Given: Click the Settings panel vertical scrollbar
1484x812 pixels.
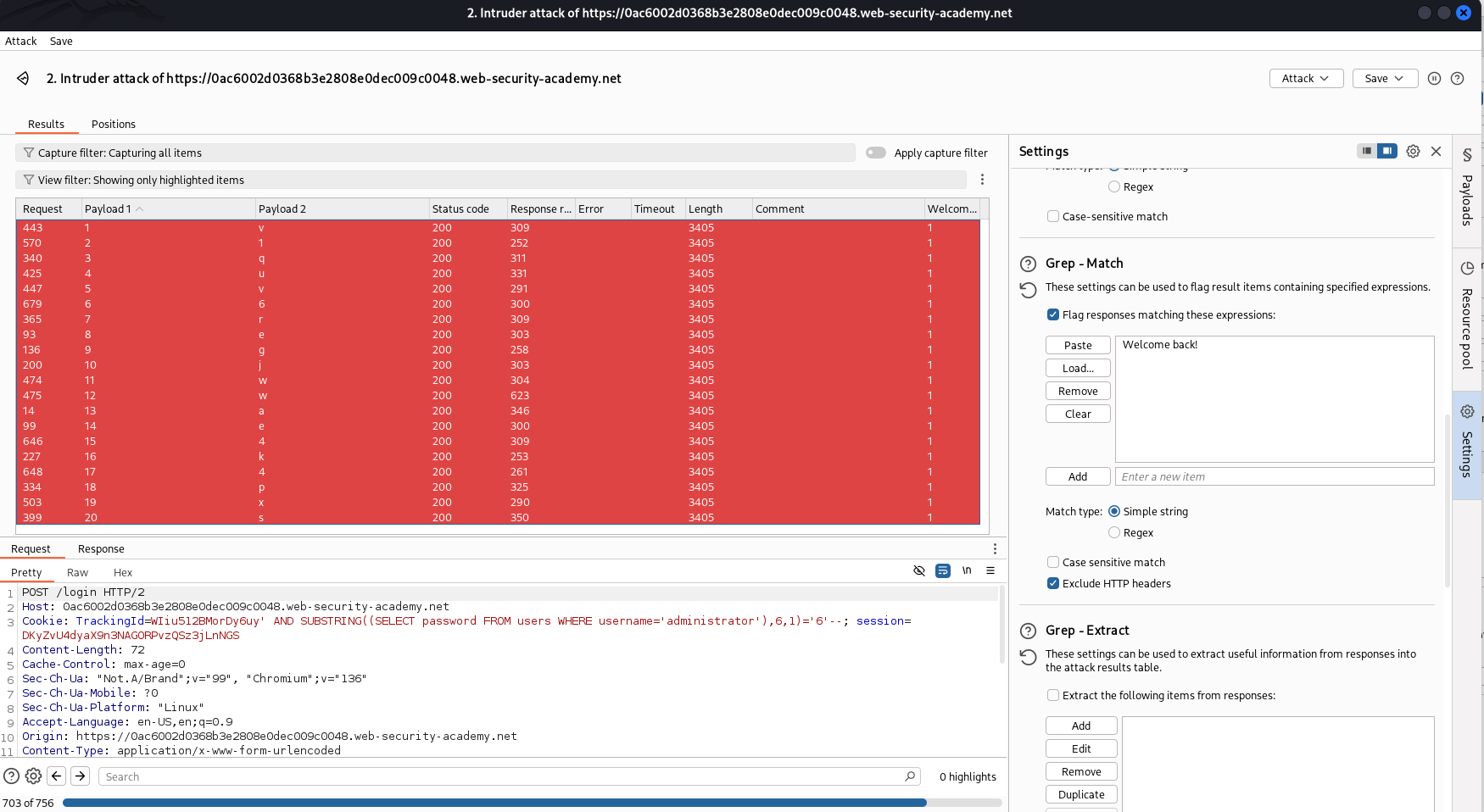Looking at the screenshot, I should (x=1447, y=500).
